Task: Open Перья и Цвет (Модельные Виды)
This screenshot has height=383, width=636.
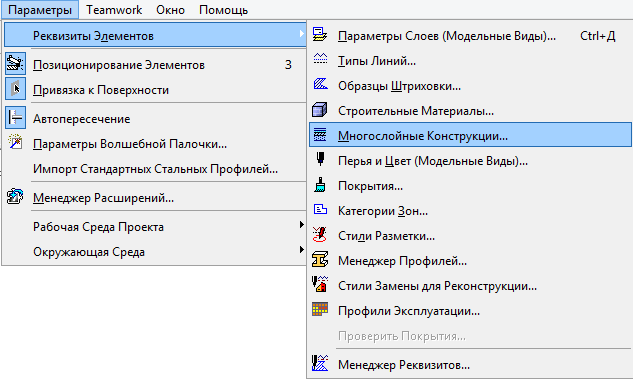Action: click(x=470, y=161)
